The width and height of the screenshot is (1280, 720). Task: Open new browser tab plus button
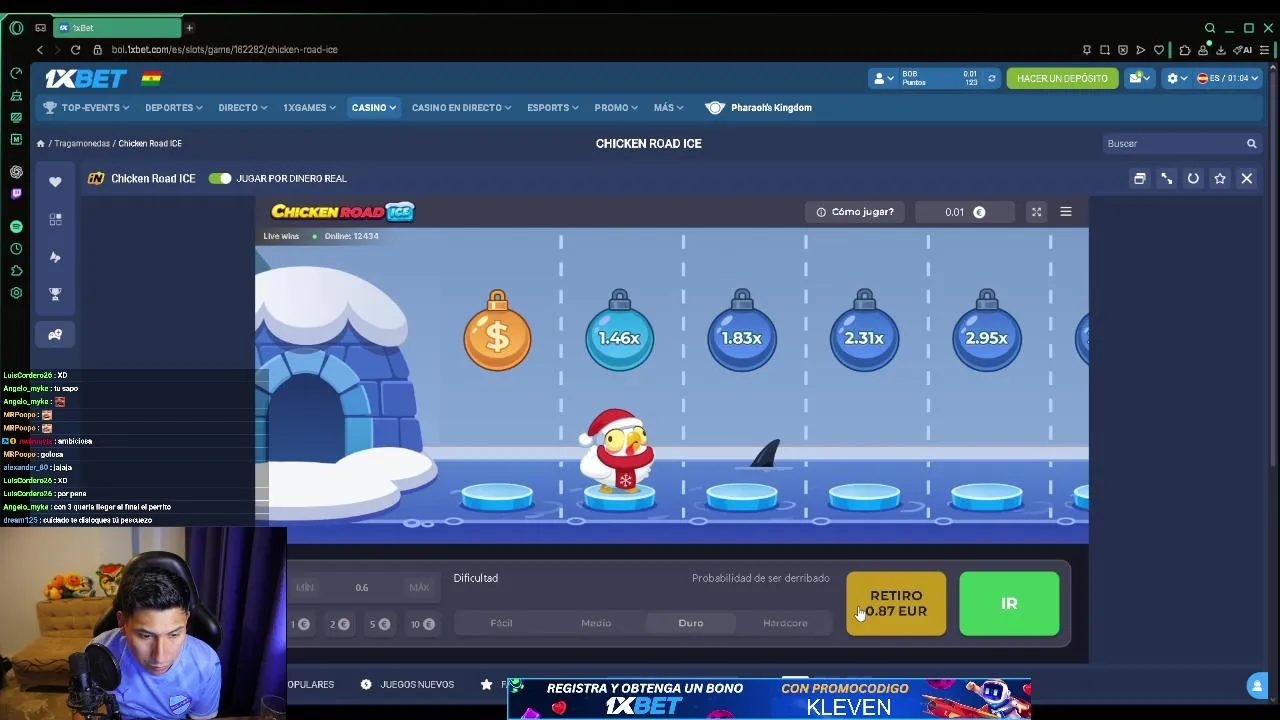(189, 28)
